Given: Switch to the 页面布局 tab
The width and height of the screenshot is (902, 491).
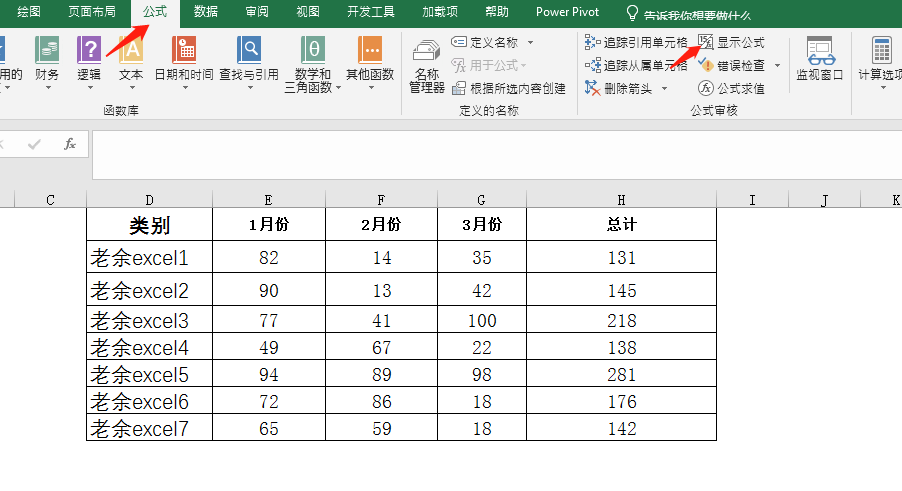Looking at the screenshot, I should point(91,12).
